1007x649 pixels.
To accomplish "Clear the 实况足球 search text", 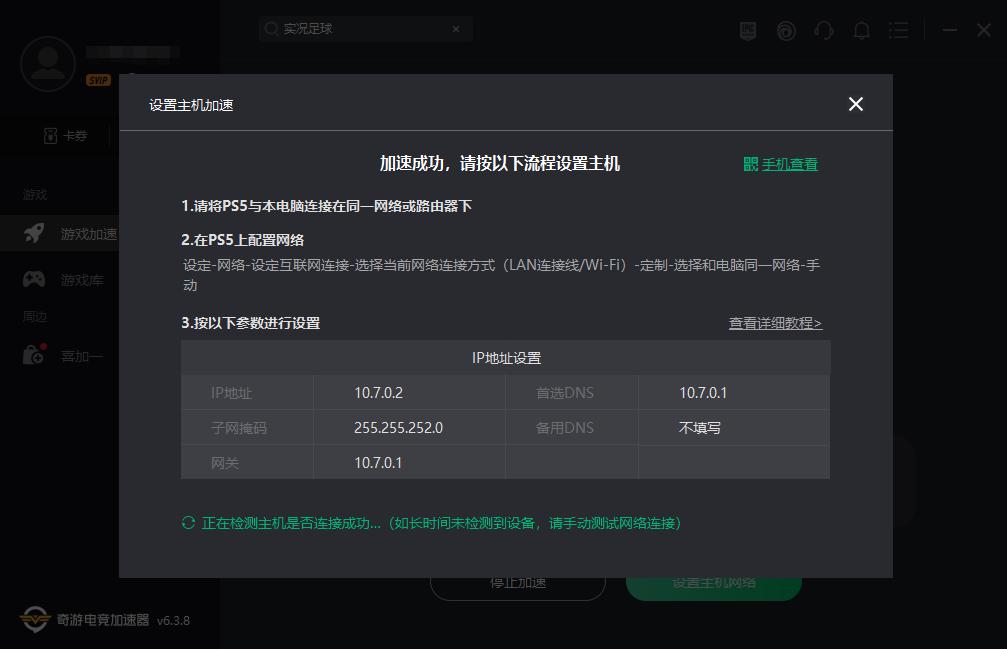I will (456, 29).
